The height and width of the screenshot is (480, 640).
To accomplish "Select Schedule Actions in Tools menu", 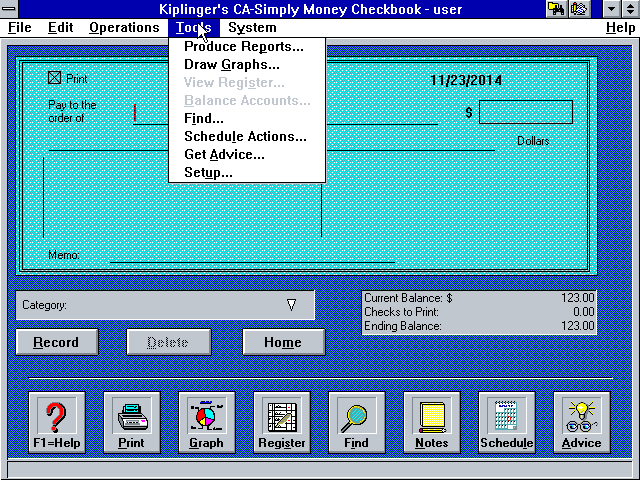I will pyautogui.click(x=247, y=136).
